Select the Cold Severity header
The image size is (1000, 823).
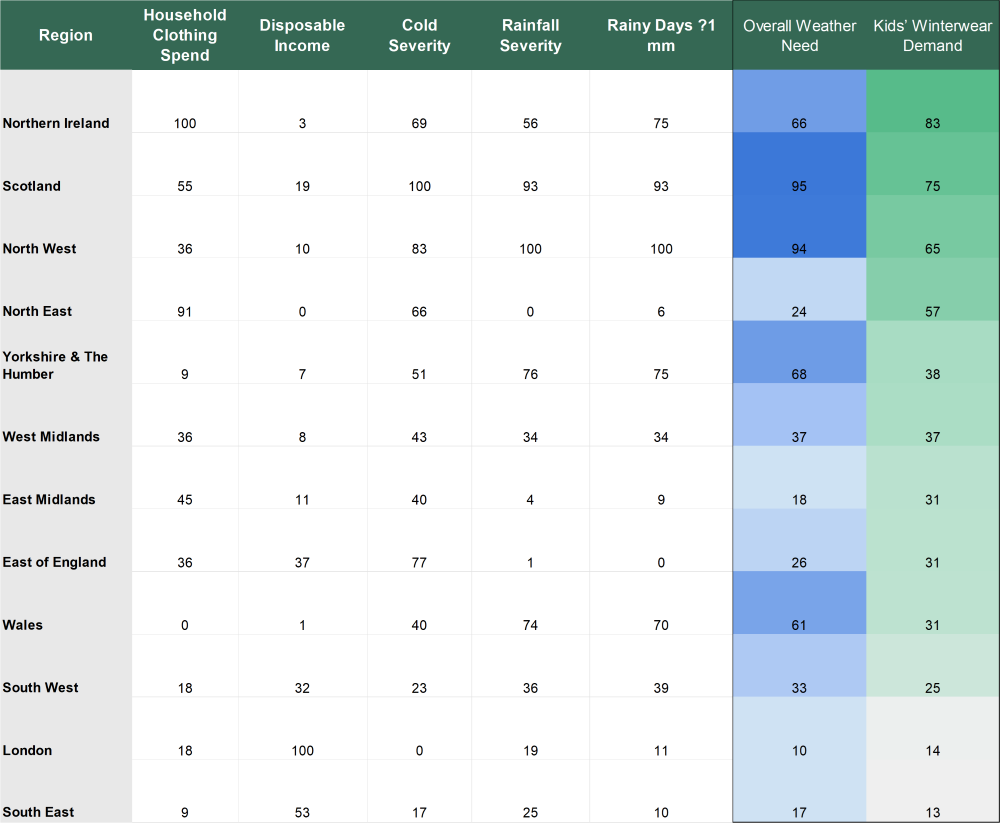coord(419,35)
